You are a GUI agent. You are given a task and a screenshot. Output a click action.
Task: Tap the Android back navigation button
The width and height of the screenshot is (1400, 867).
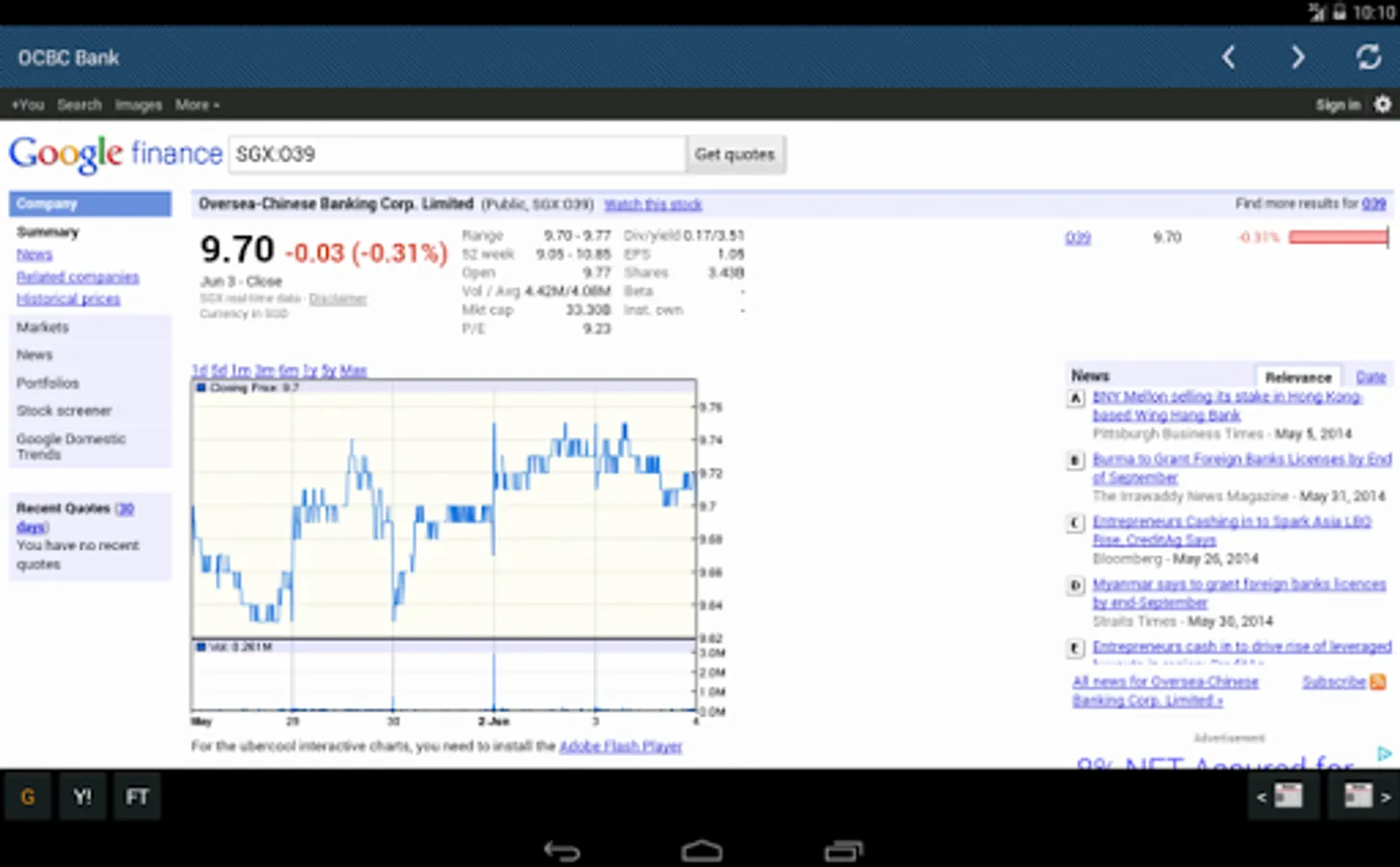(x=561, y=851)
